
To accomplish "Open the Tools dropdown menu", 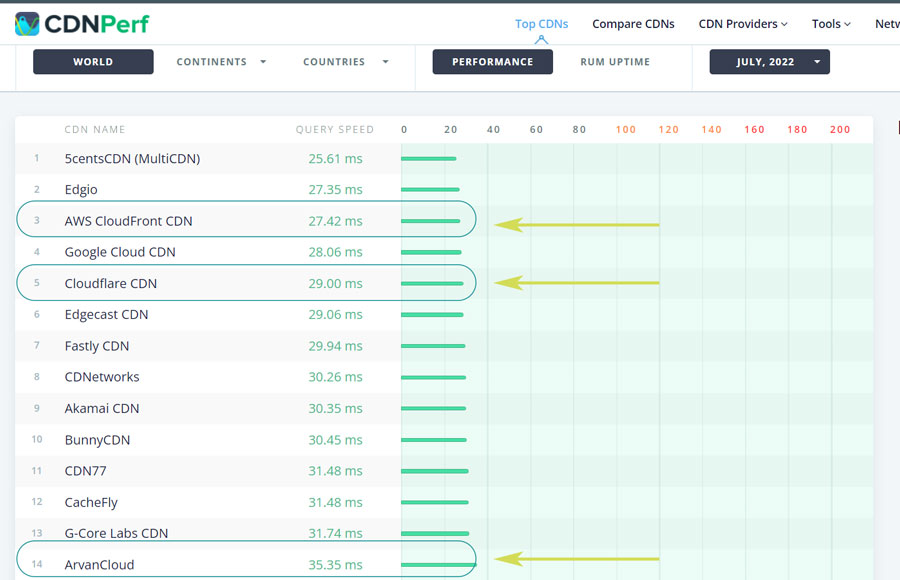I will click(x=831, y=24).
